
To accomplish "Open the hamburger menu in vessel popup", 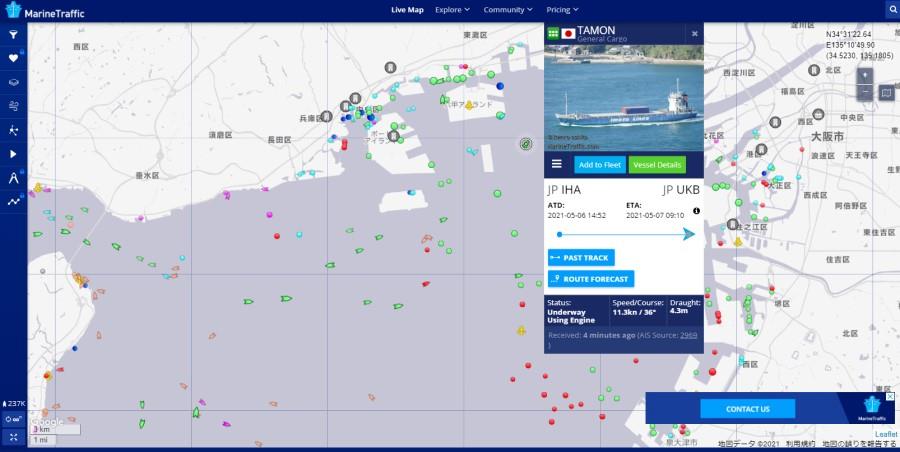I will point(557,164).
